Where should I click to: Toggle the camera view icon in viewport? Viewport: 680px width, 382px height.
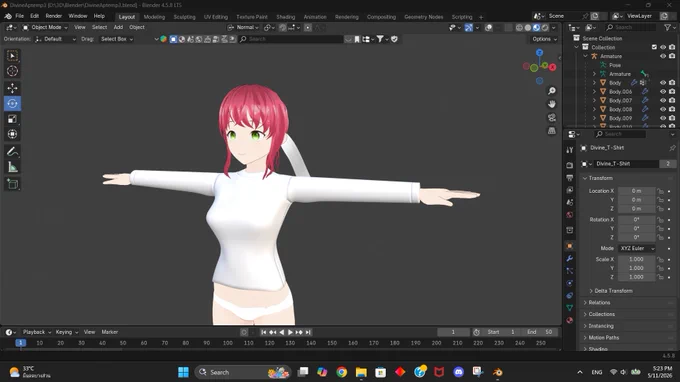[552, 118]
